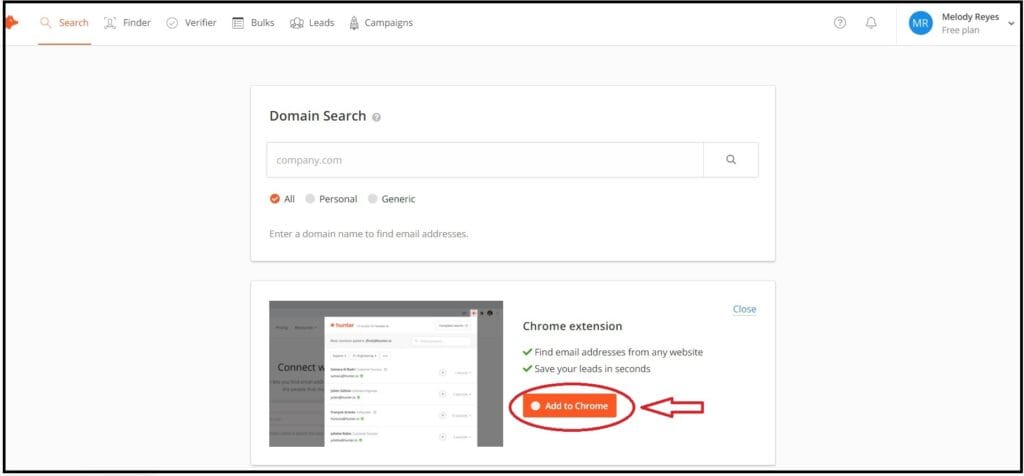Click the Domain Search heading
1024x476 pixels.
click(x=317, y=116)
